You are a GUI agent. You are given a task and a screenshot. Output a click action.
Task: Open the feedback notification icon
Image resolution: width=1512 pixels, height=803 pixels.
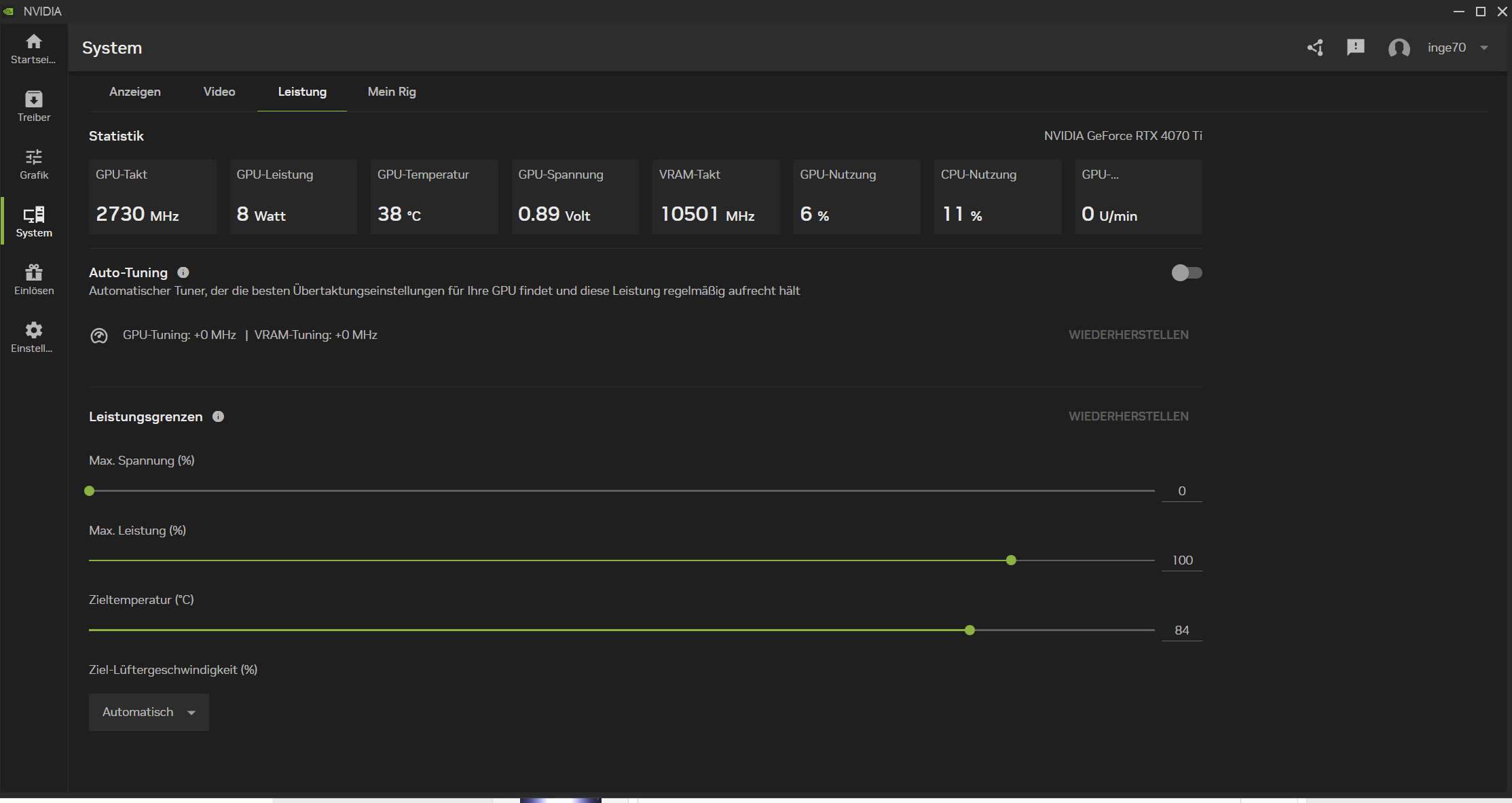pos(1355,48)
